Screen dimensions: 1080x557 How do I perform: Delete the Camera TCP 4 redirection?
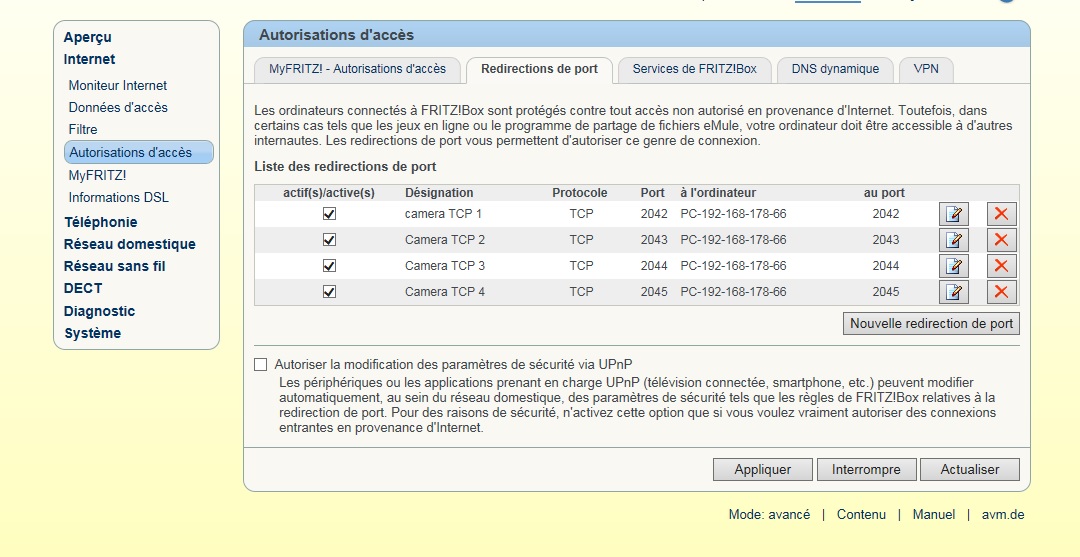pos(1001,292)
